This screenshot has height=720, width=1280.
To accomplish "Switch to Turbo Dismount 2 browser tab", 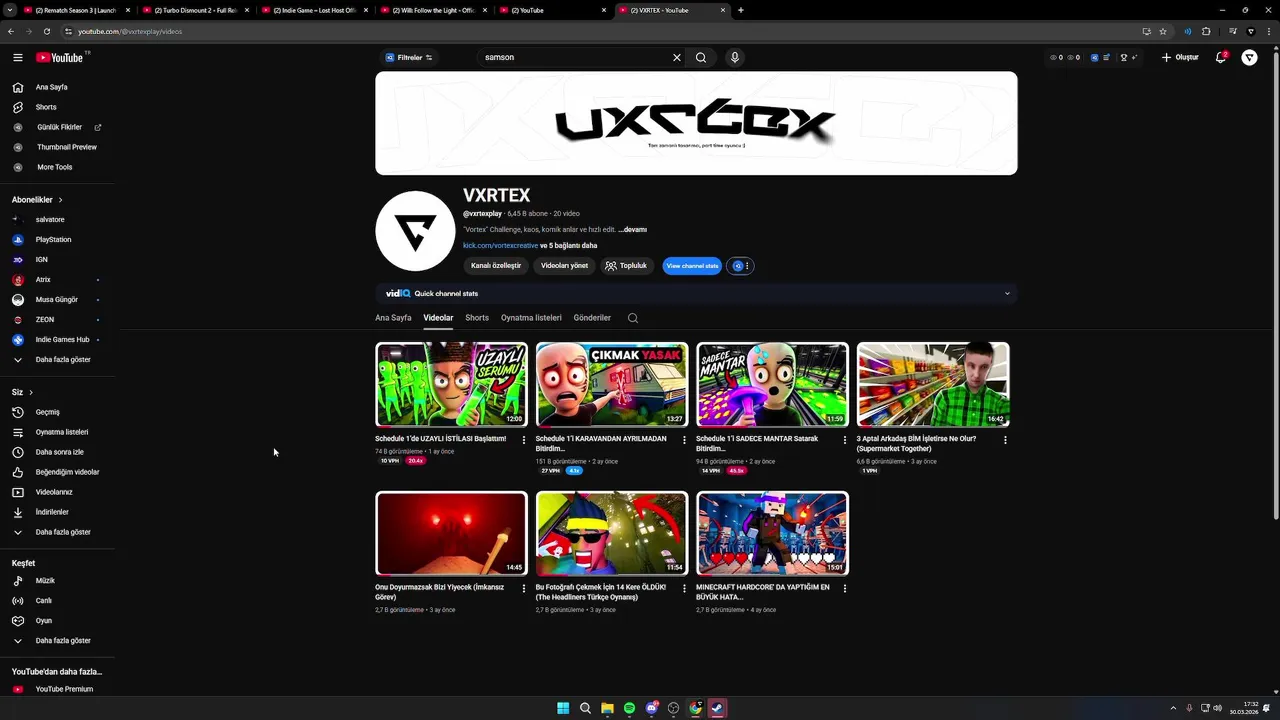I will click(190, 10).
